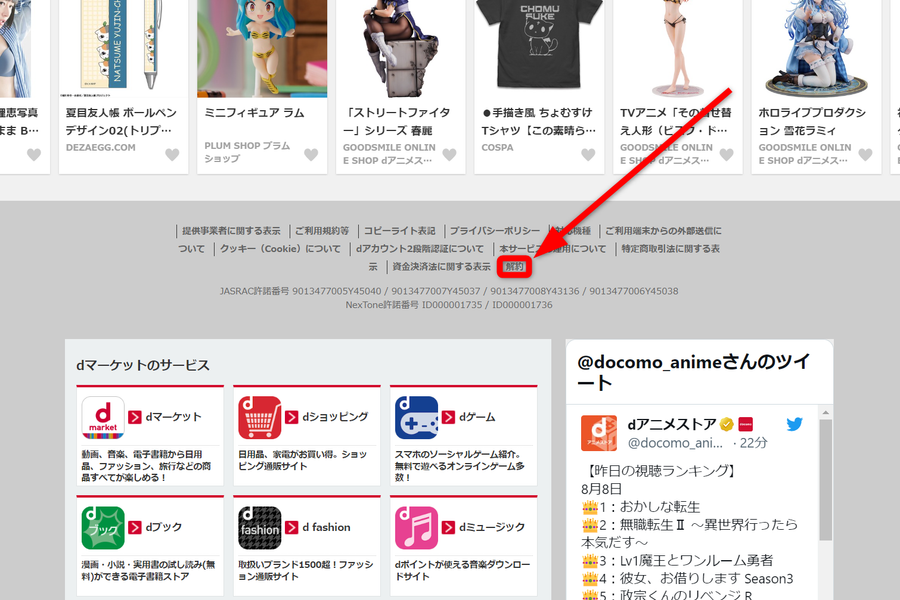The width and height of the screenshot is (900, 600).
Task: Click the 解約 link in footer
Action: pyautogui.click(x=515, y=266)
